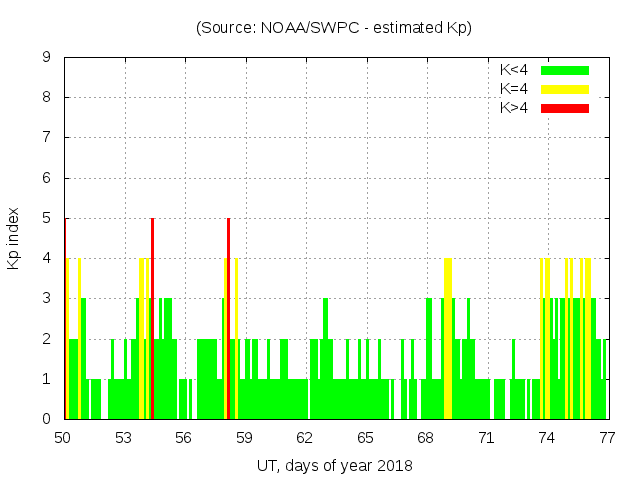Select the red Kp 5 bar near day 58

pos(228,318)
